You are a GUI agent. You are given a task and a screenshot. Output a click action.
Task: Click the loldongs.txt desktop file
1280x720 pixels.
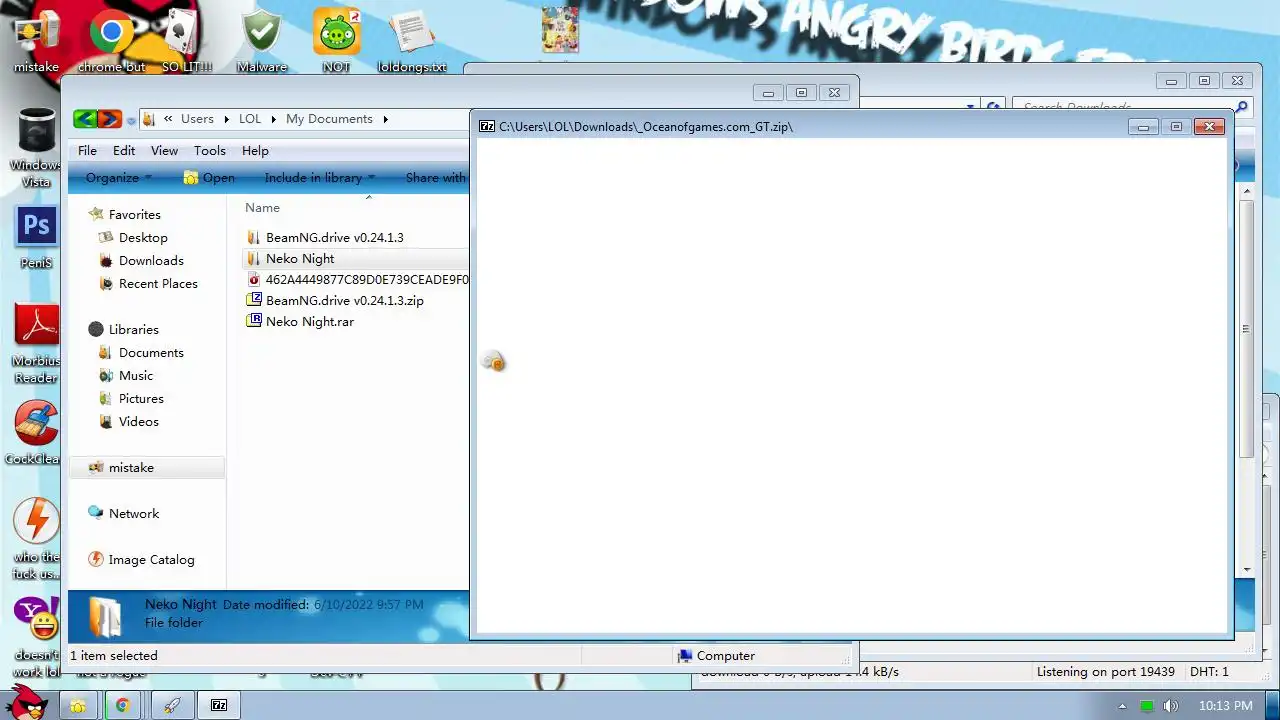pos(412,40)
